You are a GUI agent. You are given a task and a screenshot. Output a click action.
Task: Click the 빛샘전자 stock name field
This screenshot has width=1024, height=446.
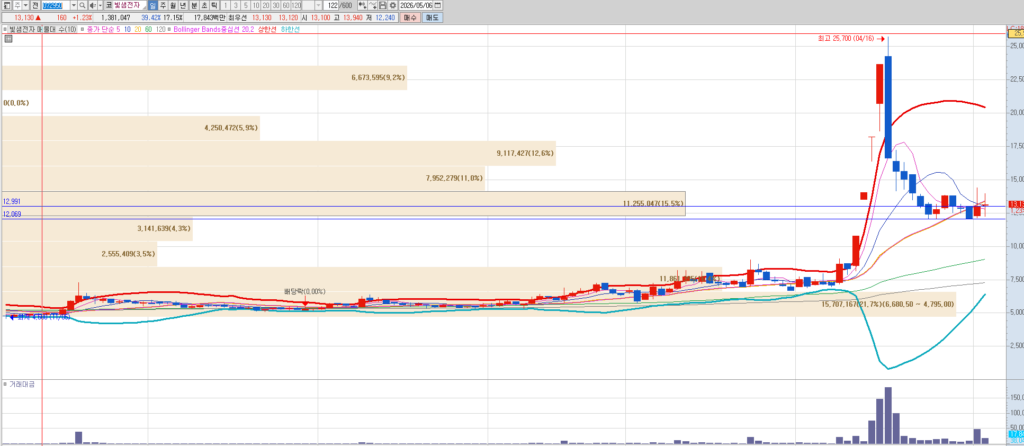coord(130,5)
